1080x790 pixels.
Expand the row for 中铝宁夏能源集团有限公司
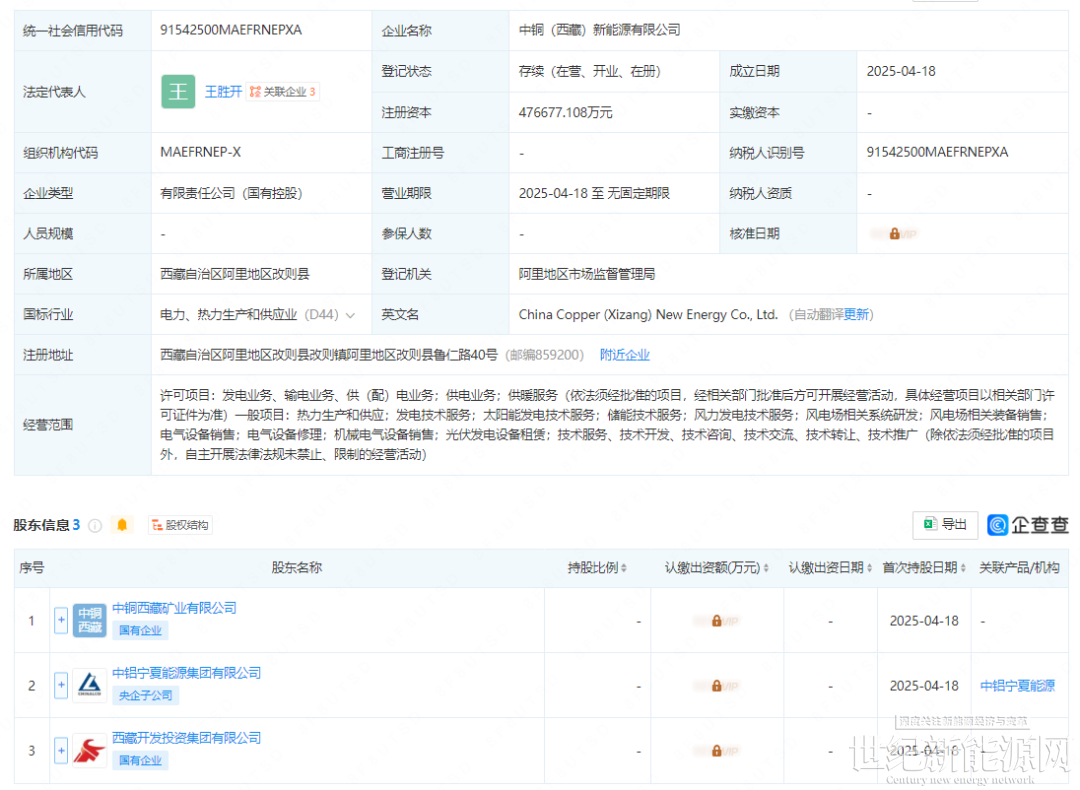(61, 685)
